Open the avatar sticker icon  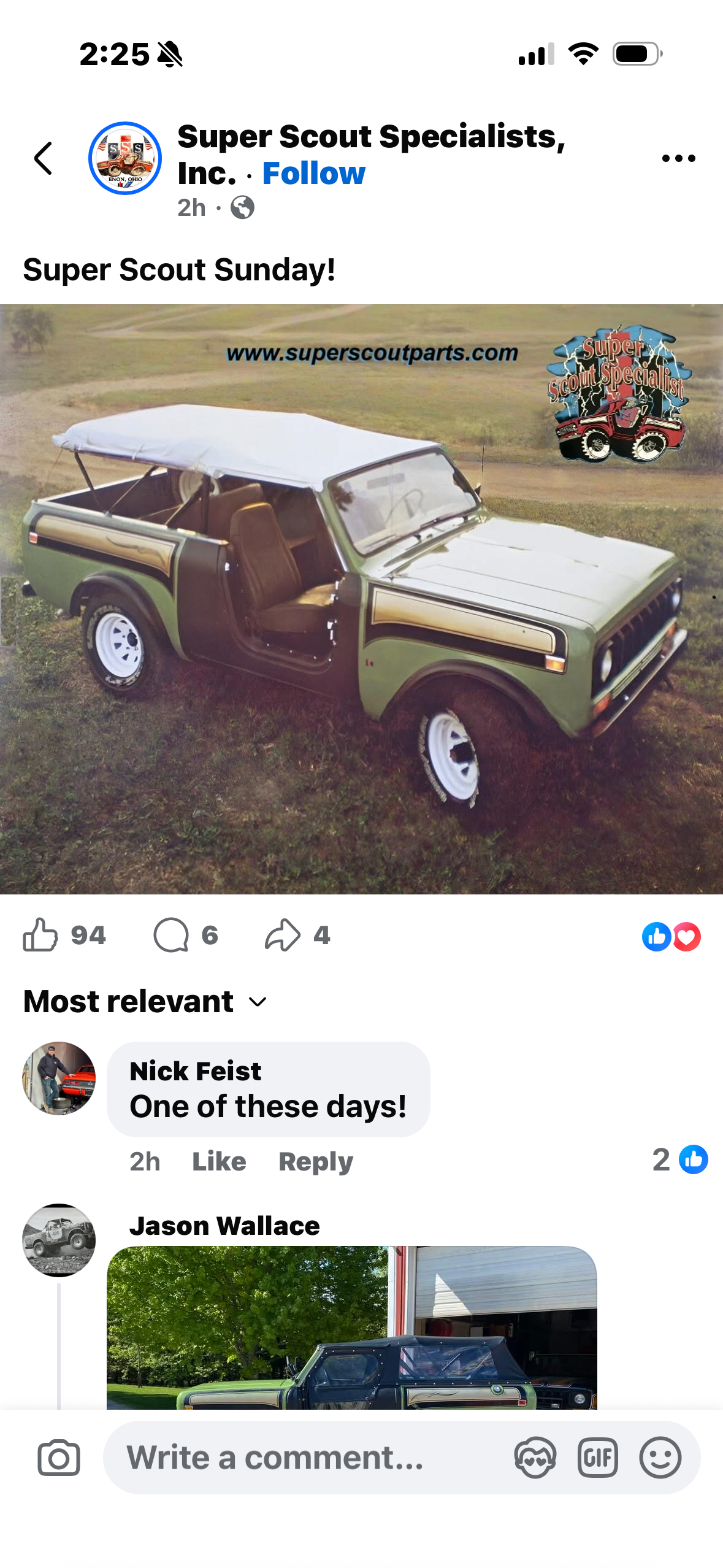pyautogui.click(x=535, y=1458)
